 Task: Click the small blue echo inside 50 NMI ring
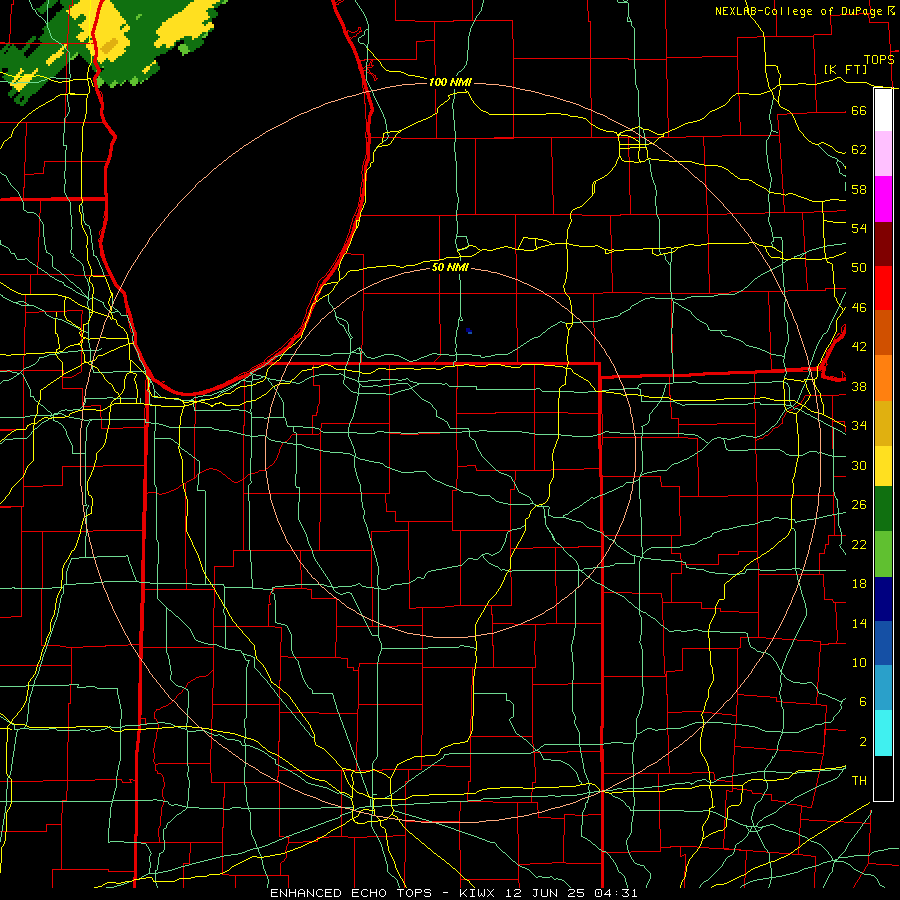pyautogui.click(x=469, y=331)
